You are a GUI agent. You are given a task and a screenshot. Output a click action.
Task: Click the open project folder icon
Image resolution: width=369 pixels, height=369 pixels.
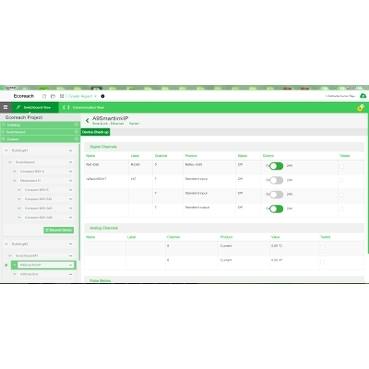pyautogui.click(x=53, y=96)
